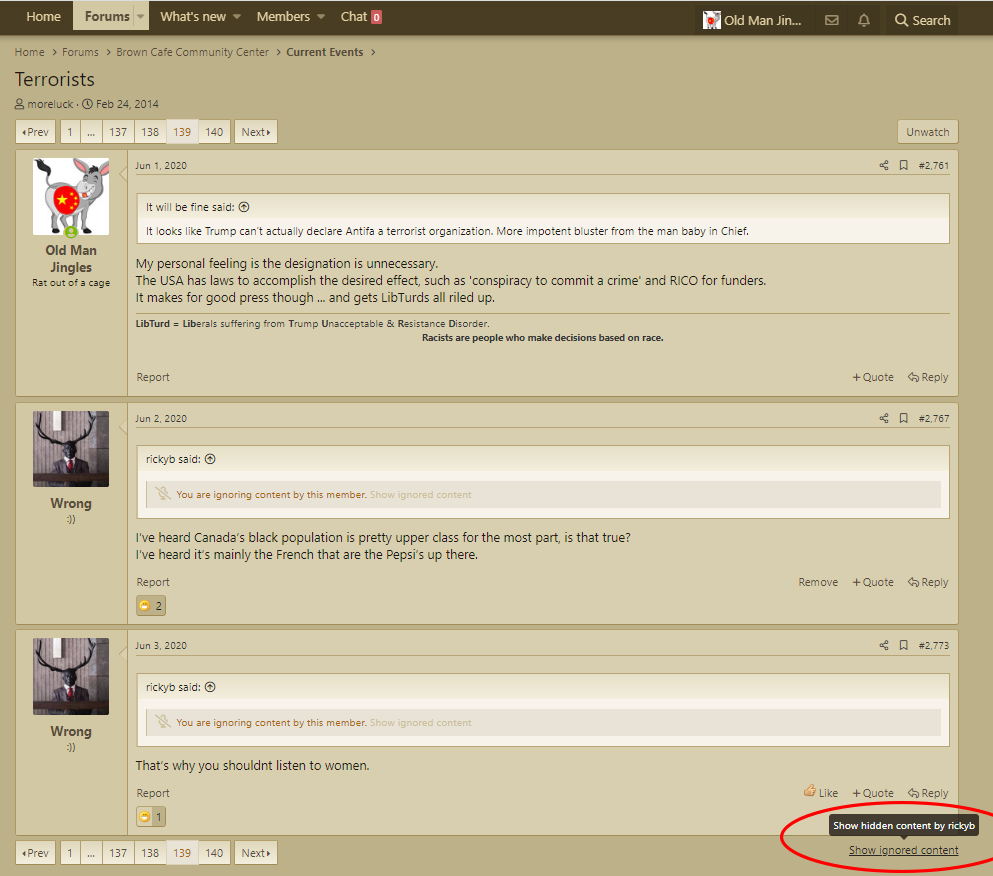Screen dimensions: 993x876
Task: Quote post #2,773
Action: pyautogui.click(x=873, y=793)
